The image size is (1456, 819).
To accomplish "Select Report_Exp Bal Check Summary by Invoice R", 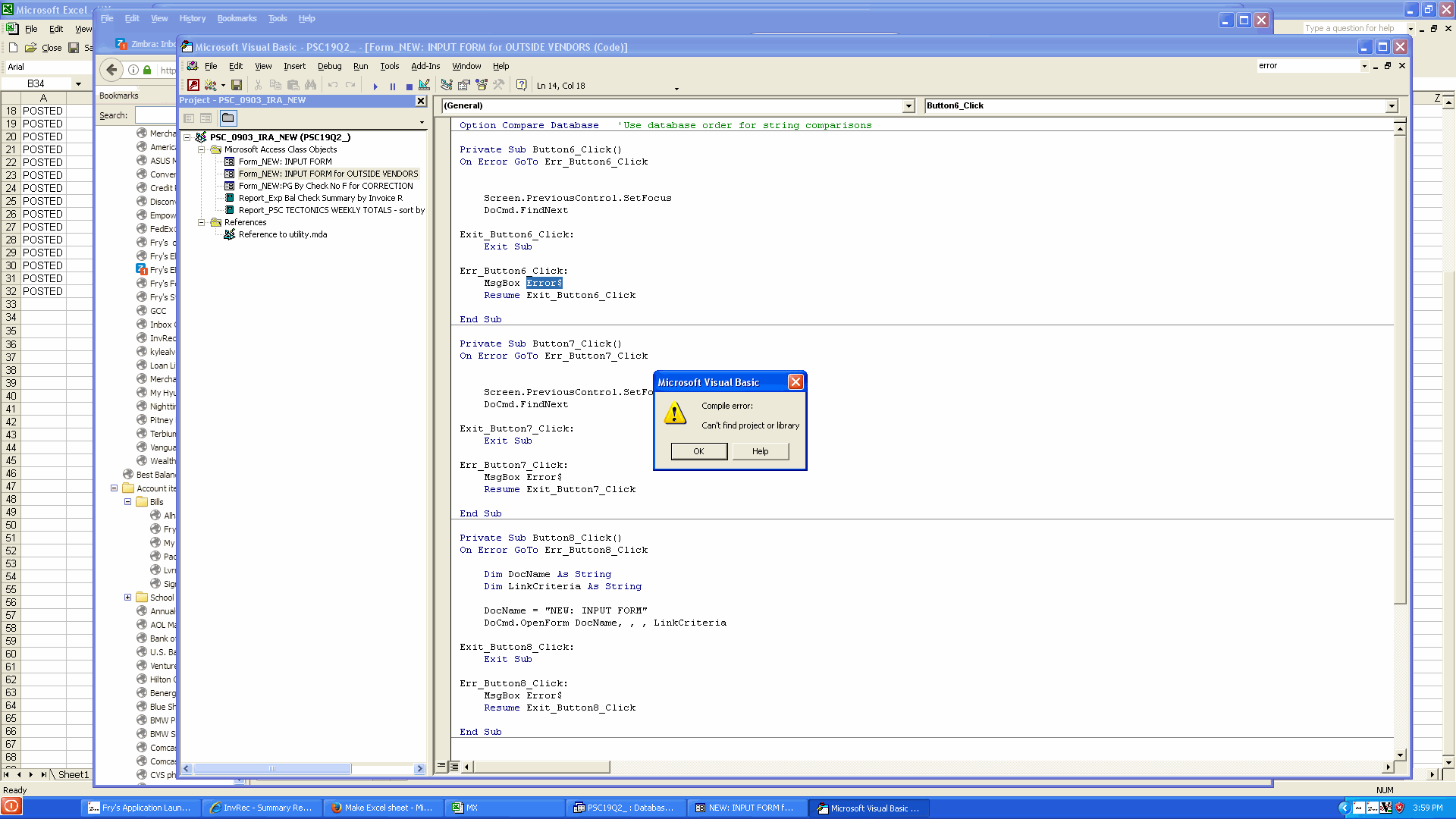I will [320, 198].
